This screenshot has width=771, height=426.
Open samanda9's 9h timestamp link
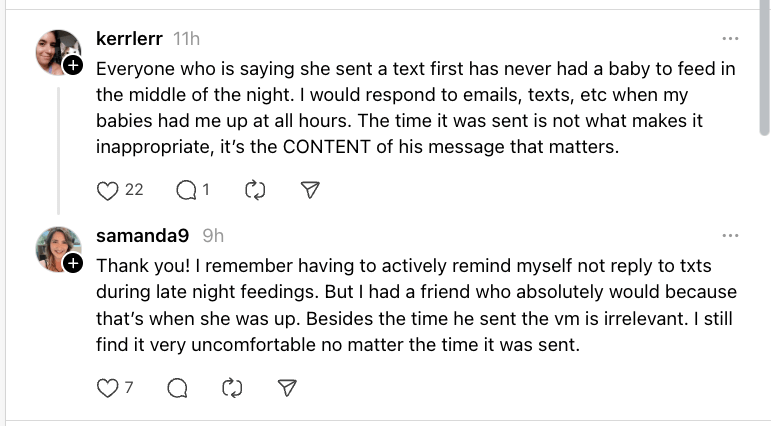(213, 236)
